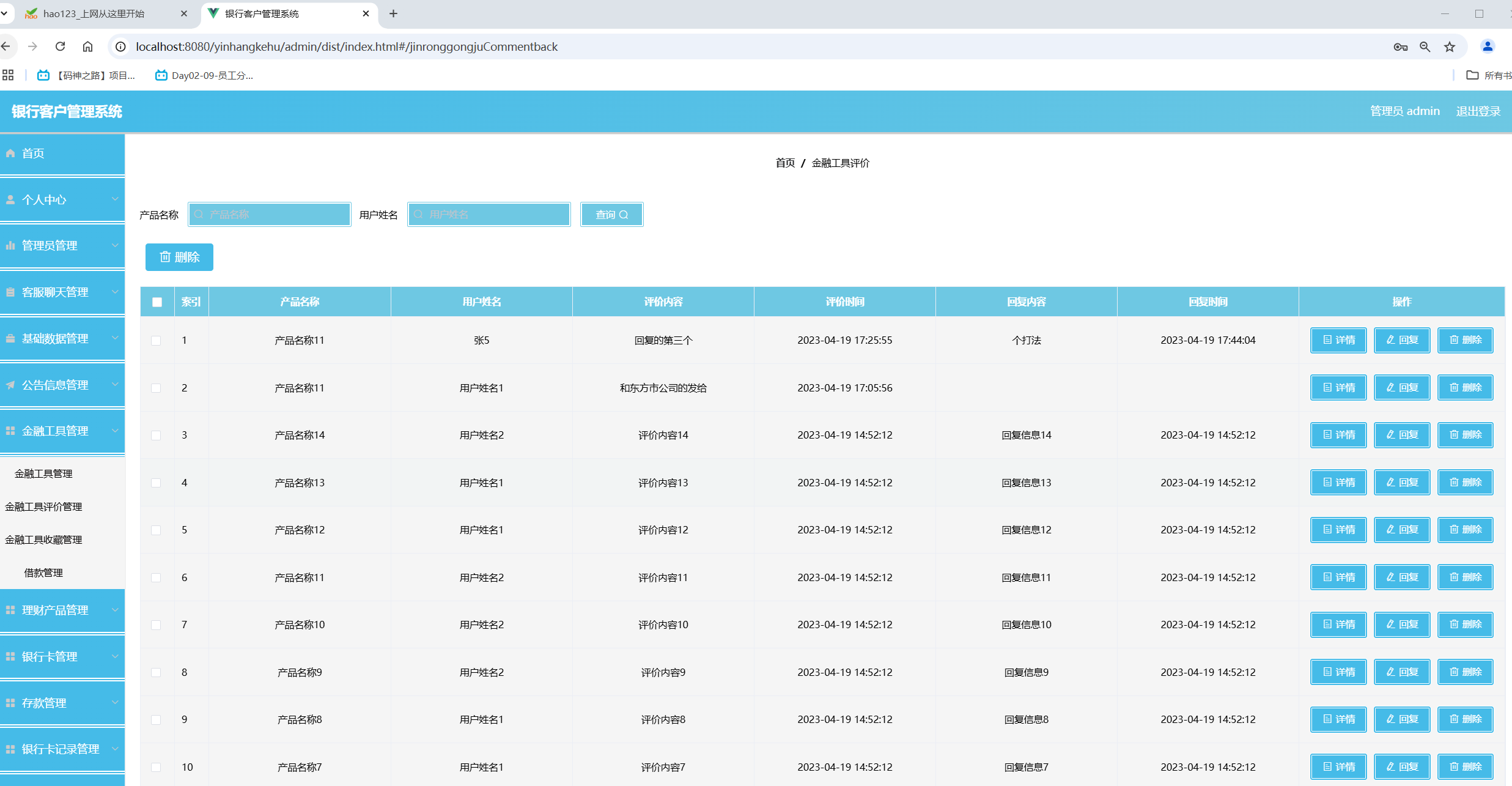Bookmark this page with the star icon
The width and height of the screenshot is (1512, 786).
(1450, 46)
